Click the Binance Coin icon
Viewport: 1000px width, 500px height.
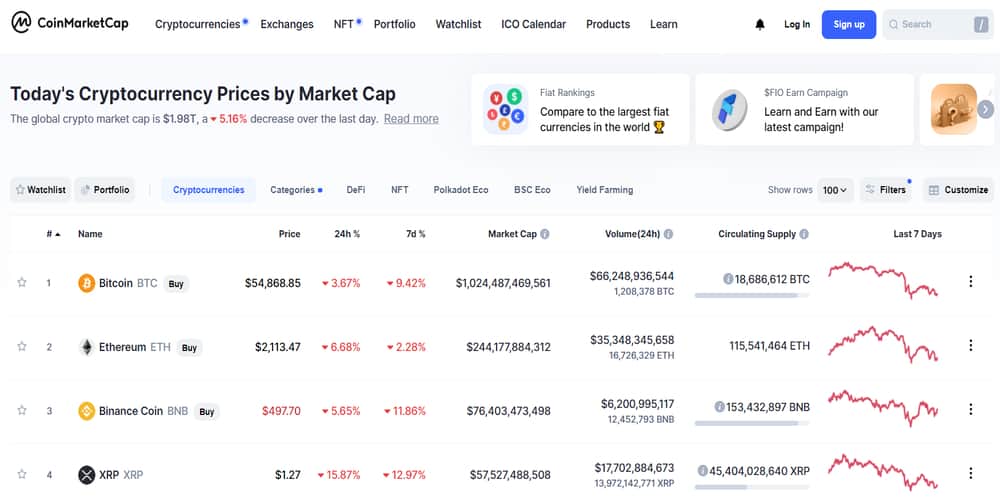(x=87, y=411)
